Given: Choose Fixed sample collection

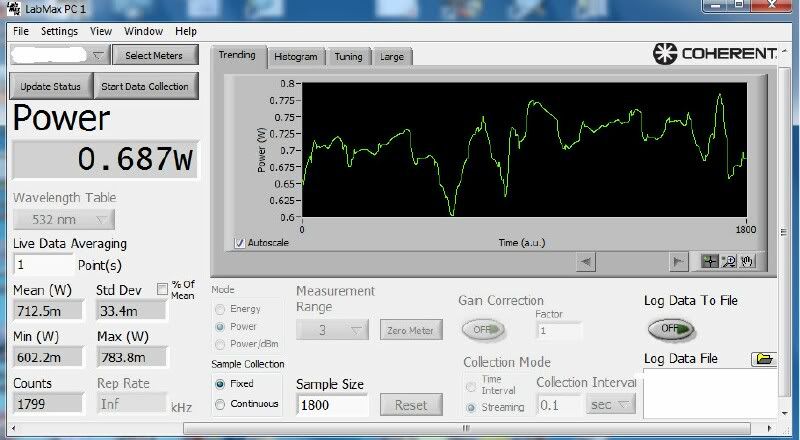Looking at the screenshot, I should pyautogui.click(x=220, y=384).
